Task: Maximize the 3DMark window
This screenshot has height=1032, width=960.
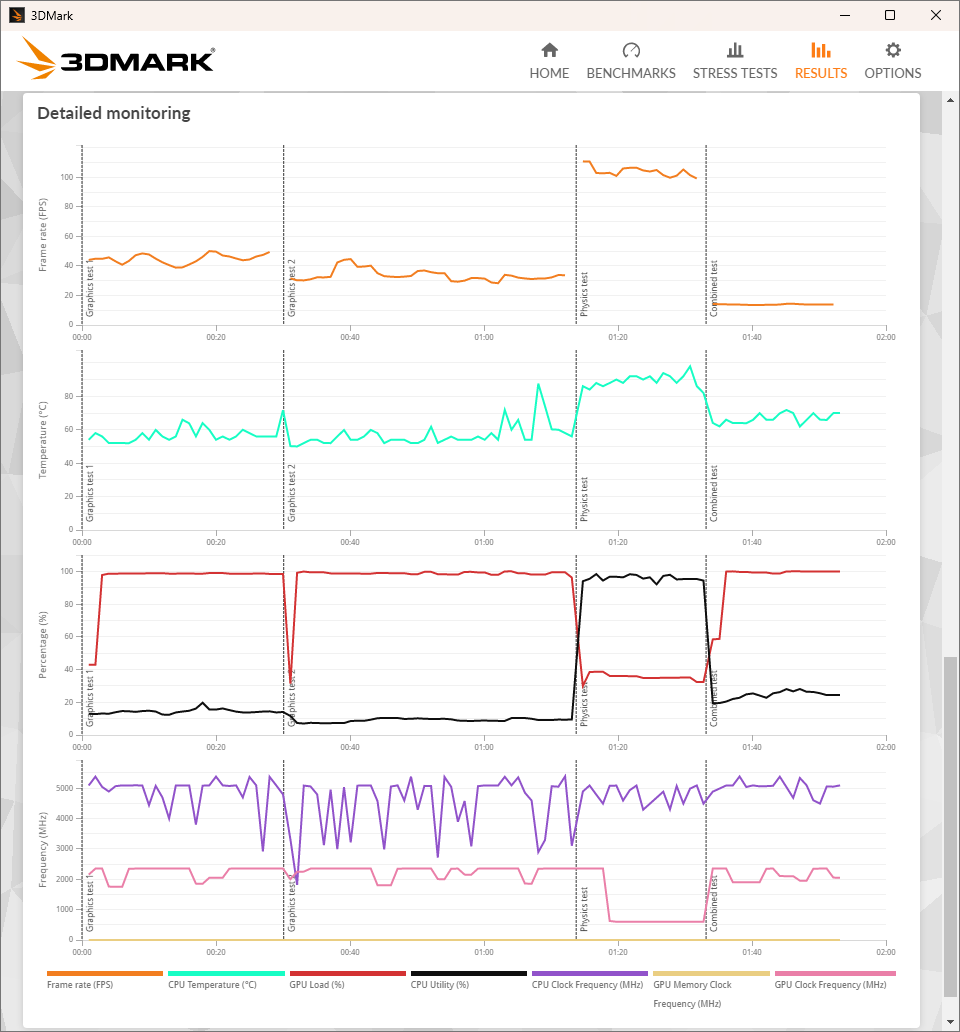Action: (x=889, y=15)
